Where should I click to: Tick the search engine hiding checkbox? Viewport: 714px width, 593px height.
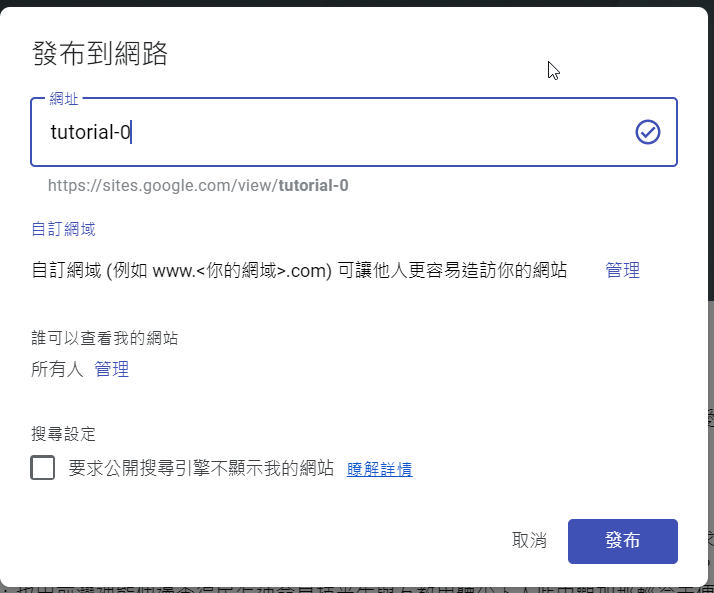[x=43, y=468]
